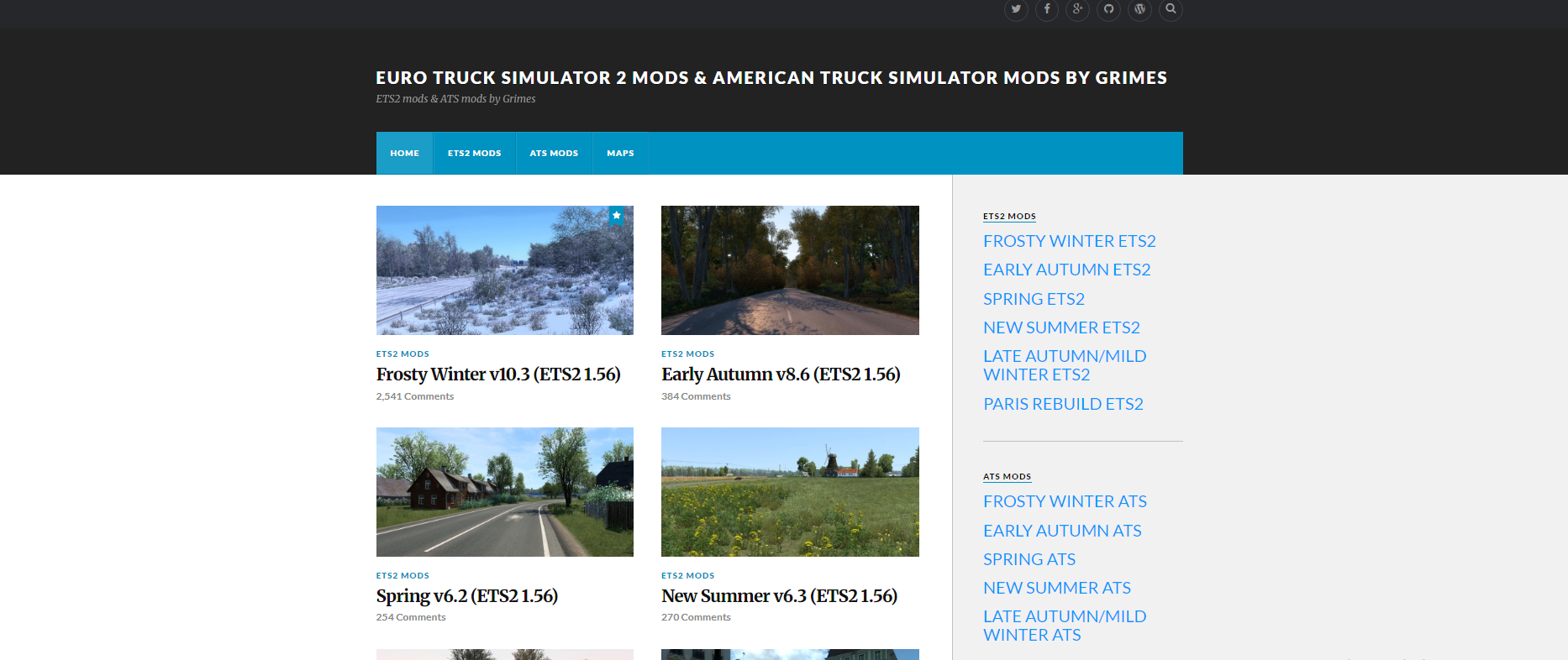The image size is (1568, 660).
Task: Go to the HOME menu item
Action: pos(404,153)
